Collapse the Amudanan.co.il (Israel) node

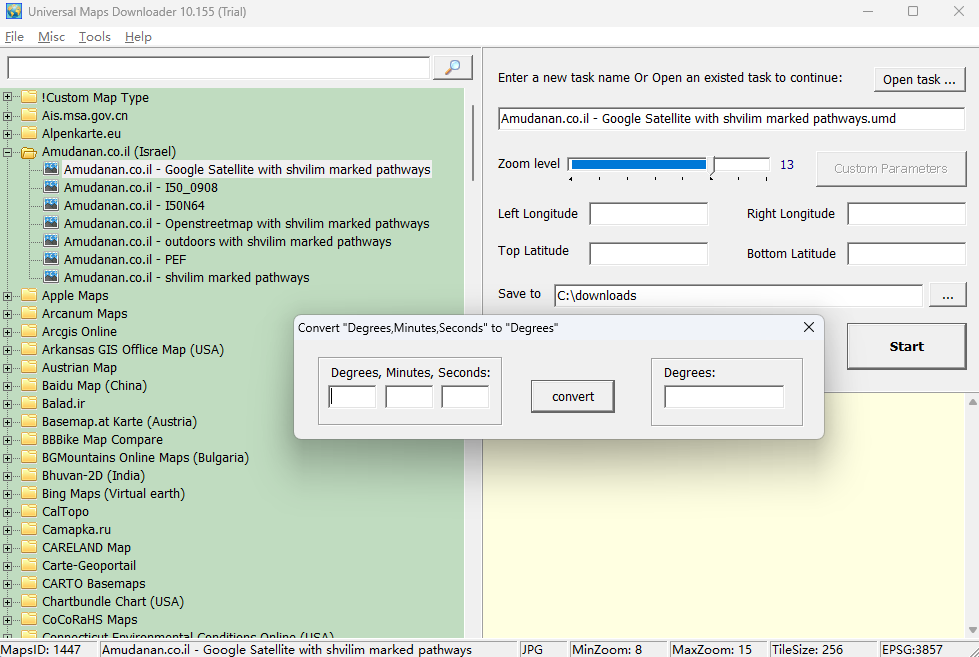(7, 151)
